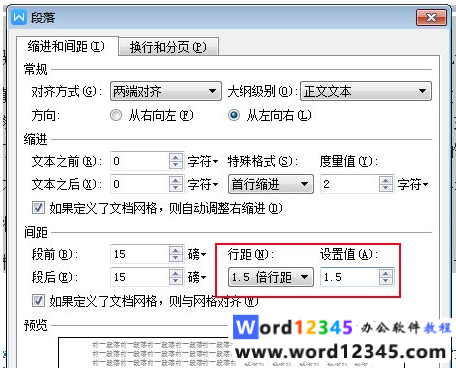456x368 pixels.
Task: Open the 大纲级别 outline level dropdown
Action: 366,91
